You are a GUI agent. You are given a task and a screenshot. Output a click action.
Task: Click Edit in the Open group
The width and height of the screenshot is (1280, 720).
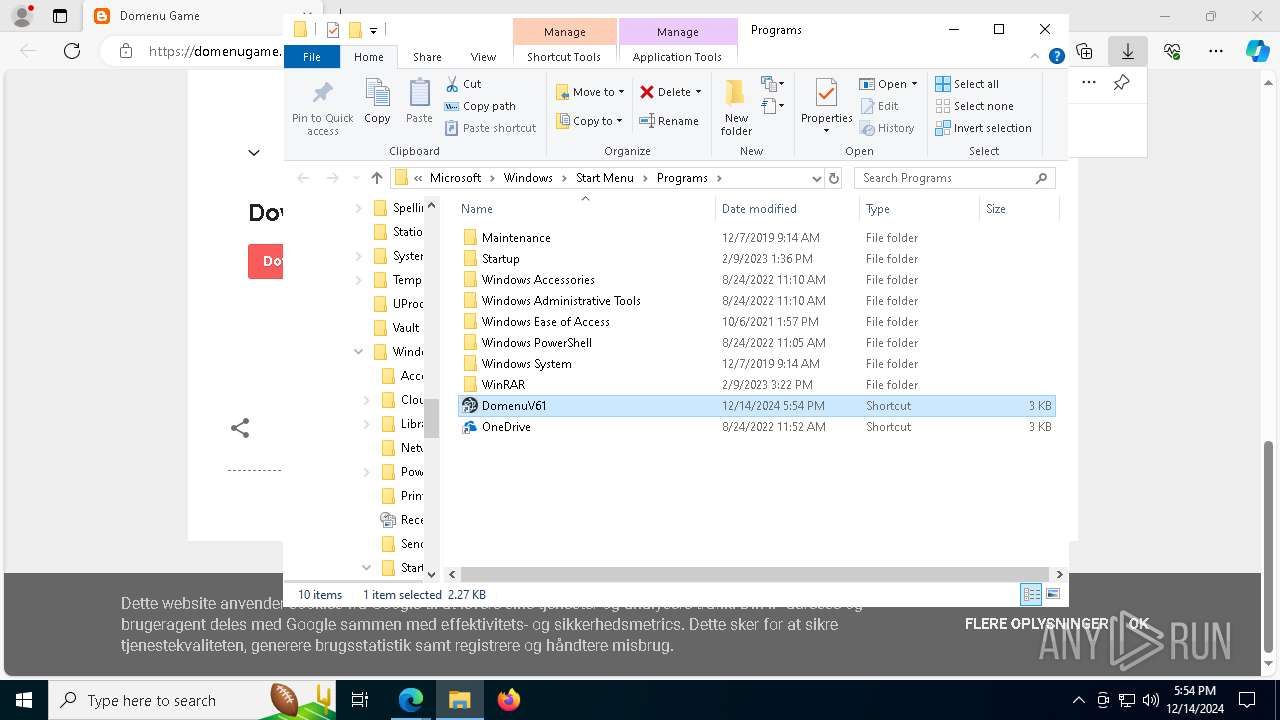click(879, 106)
